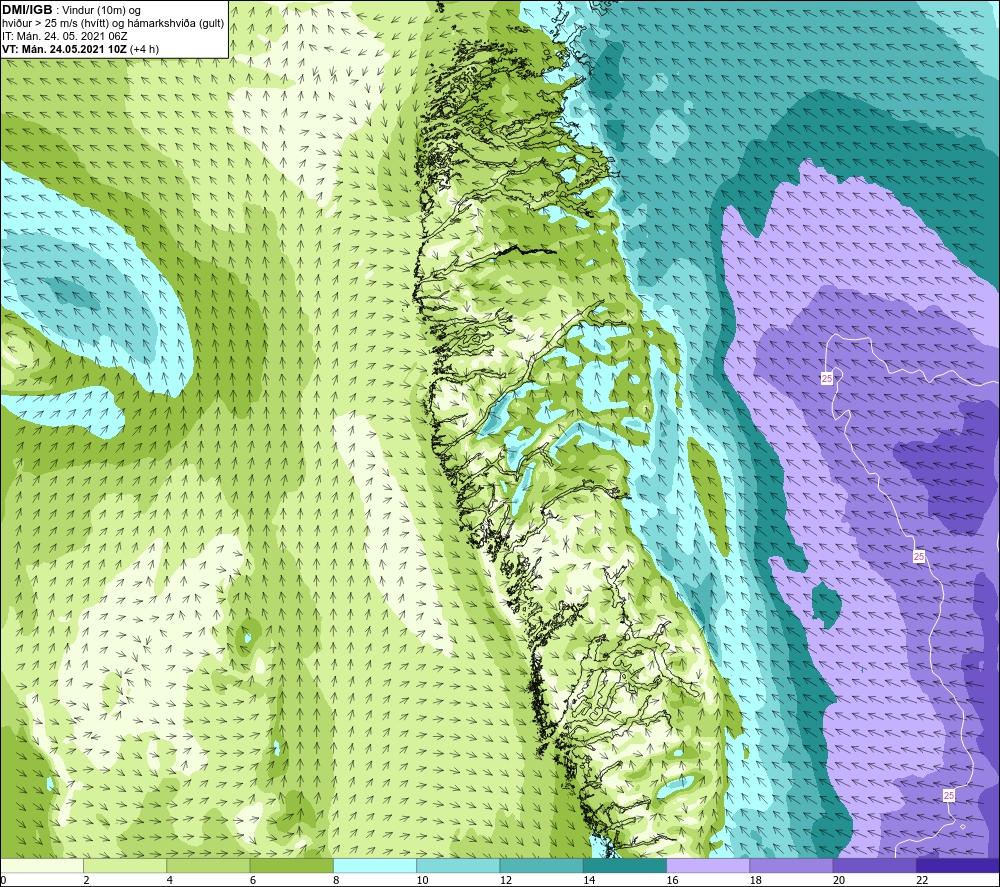Click the 18–20 m/s purple legend swatch
This screenshot has width=1000, height=887.
(x=791, y=866)
